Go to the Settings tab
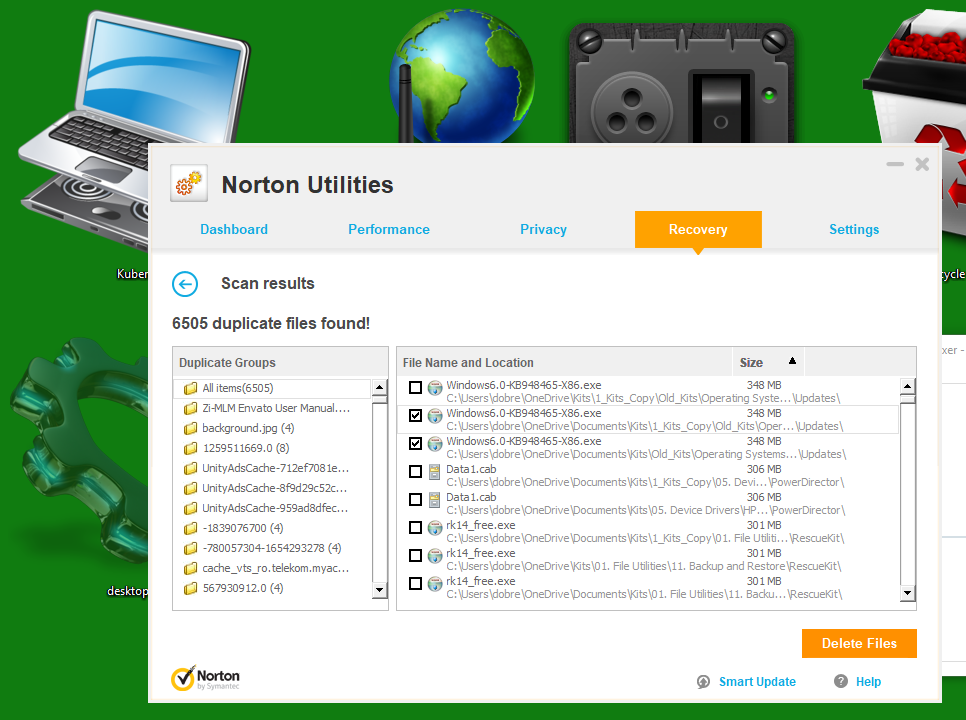Viewport: 966px width, 720px height. [x=854, y=230]
